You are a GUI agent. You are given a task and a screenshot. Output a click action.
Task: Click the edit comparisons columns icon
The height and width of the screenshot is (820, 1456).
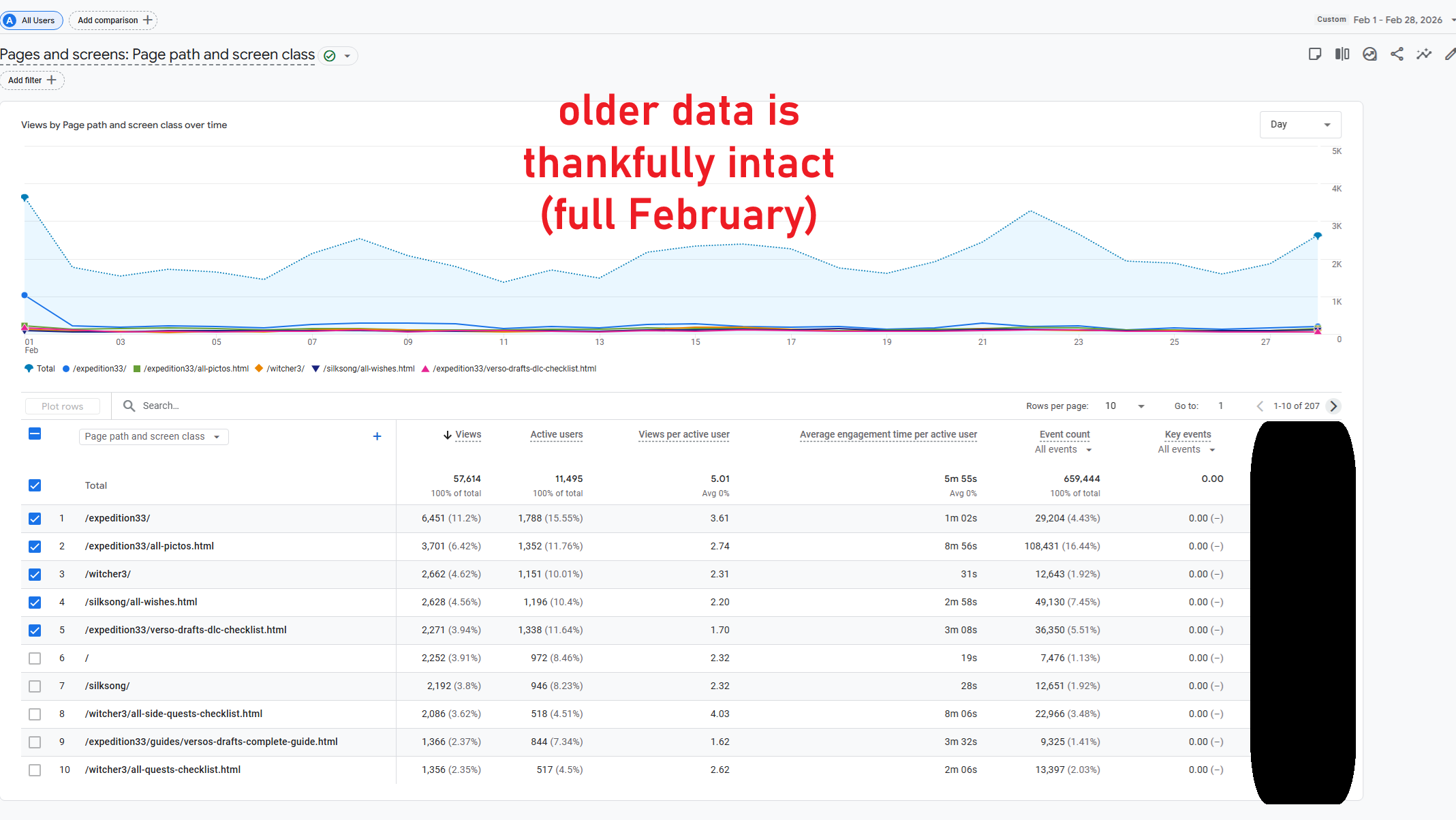pyautogui.click(x=1342, y=55)
